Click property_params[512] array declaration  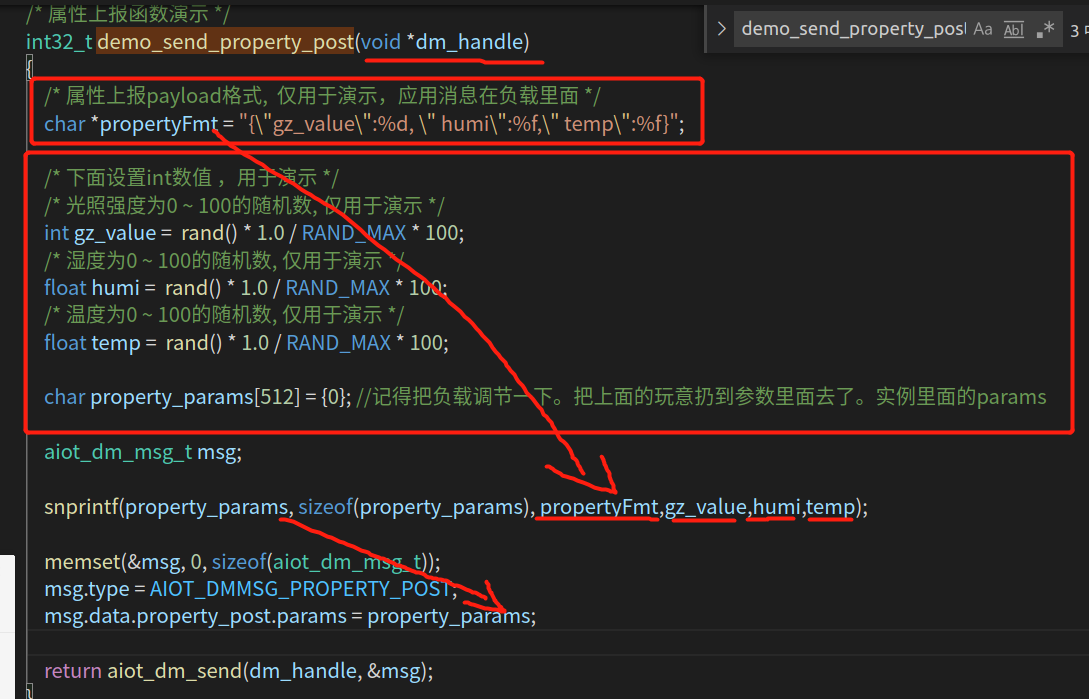tap(195, 397)
